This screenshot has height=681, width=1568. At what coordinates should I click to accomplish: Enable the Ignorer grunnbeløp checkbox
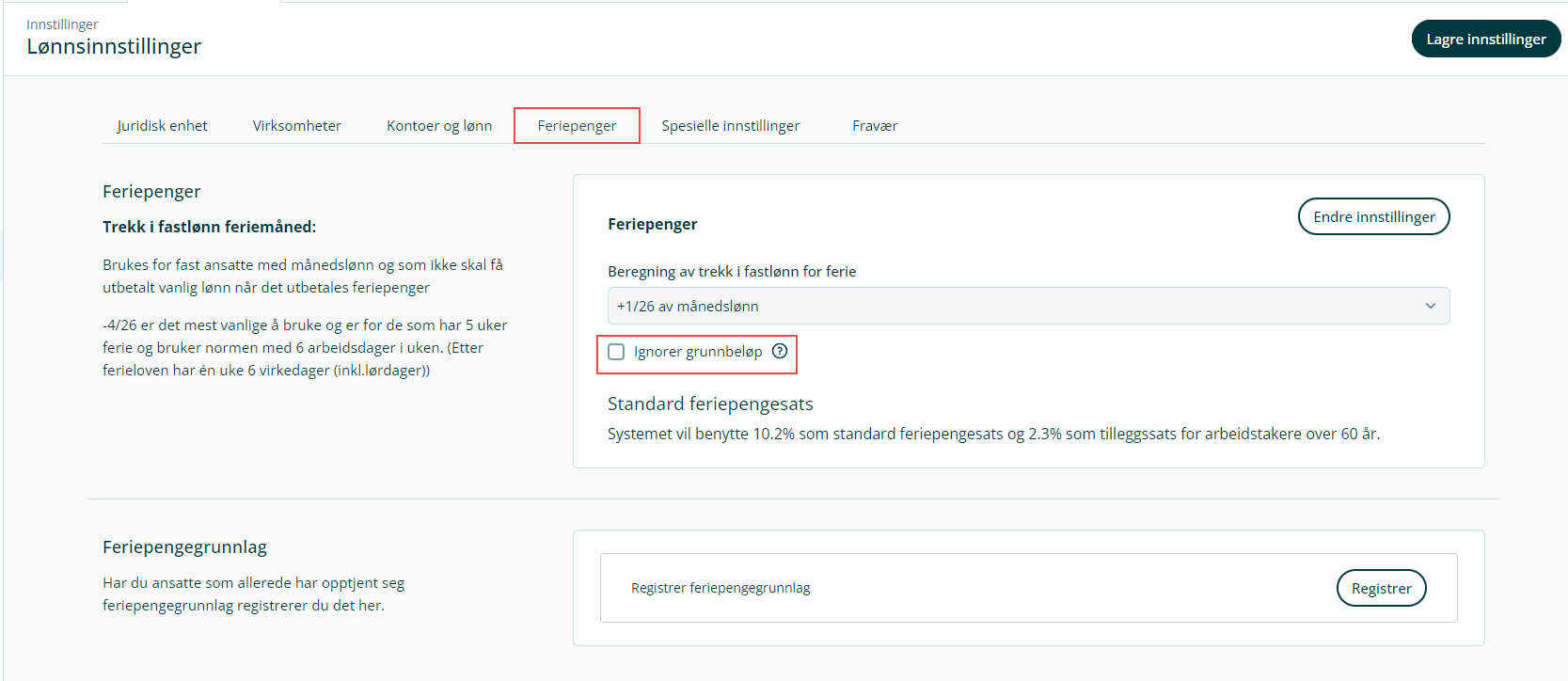tap(616, 352)
